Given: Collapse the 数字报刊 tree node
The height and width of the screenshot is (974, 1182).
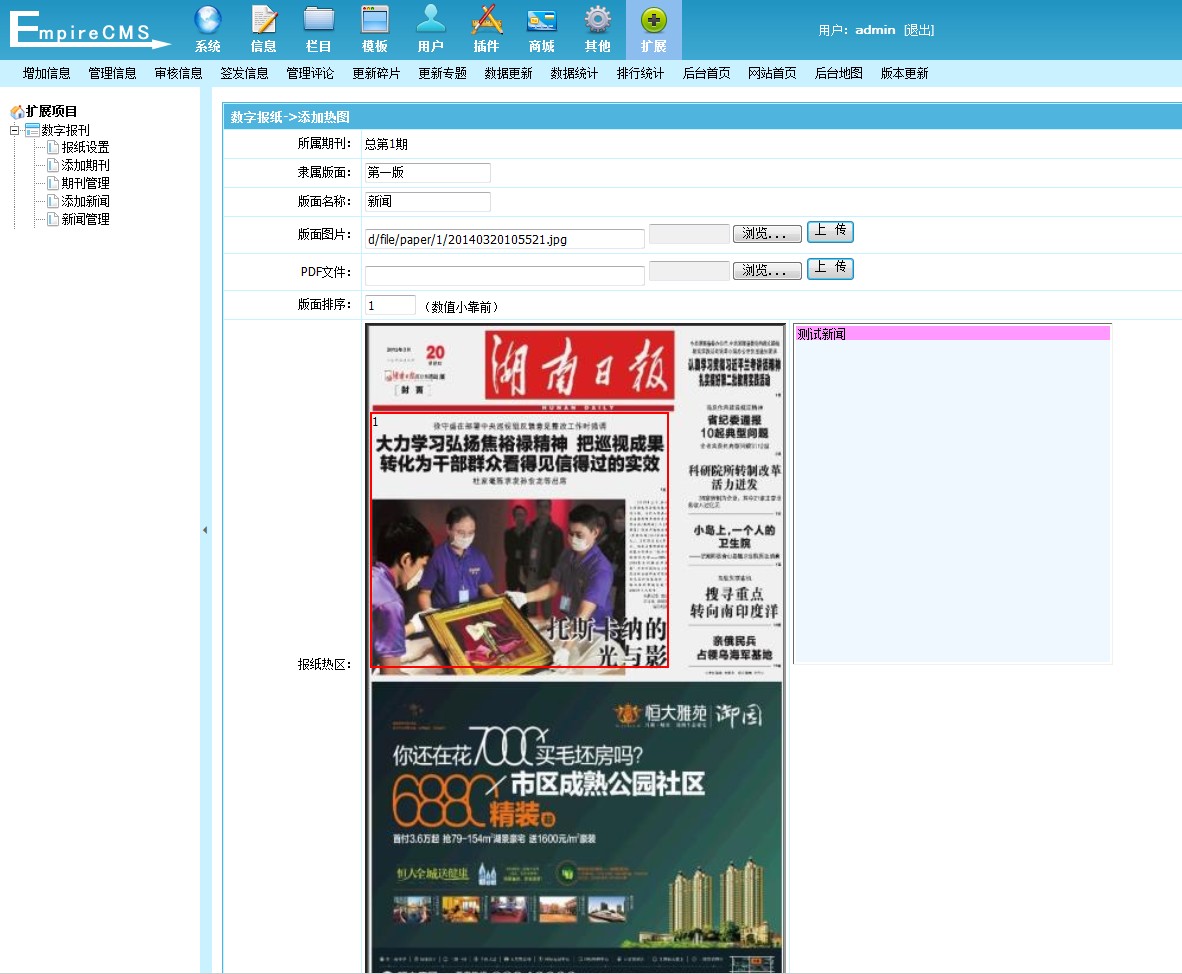Looking at the screenshot, I should click(x=14, y=130).
